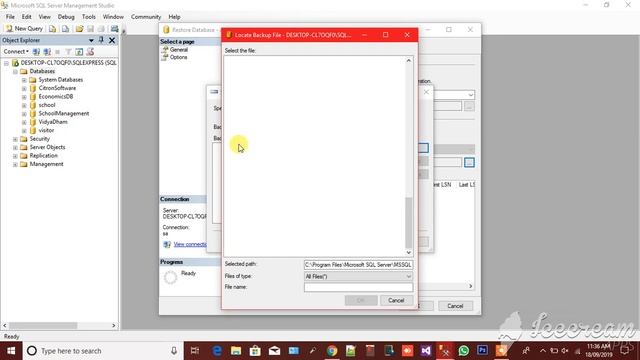Click the file list scrollbar up arrow
This screenshot has height=360, width=640.
(x=409, y=60)
